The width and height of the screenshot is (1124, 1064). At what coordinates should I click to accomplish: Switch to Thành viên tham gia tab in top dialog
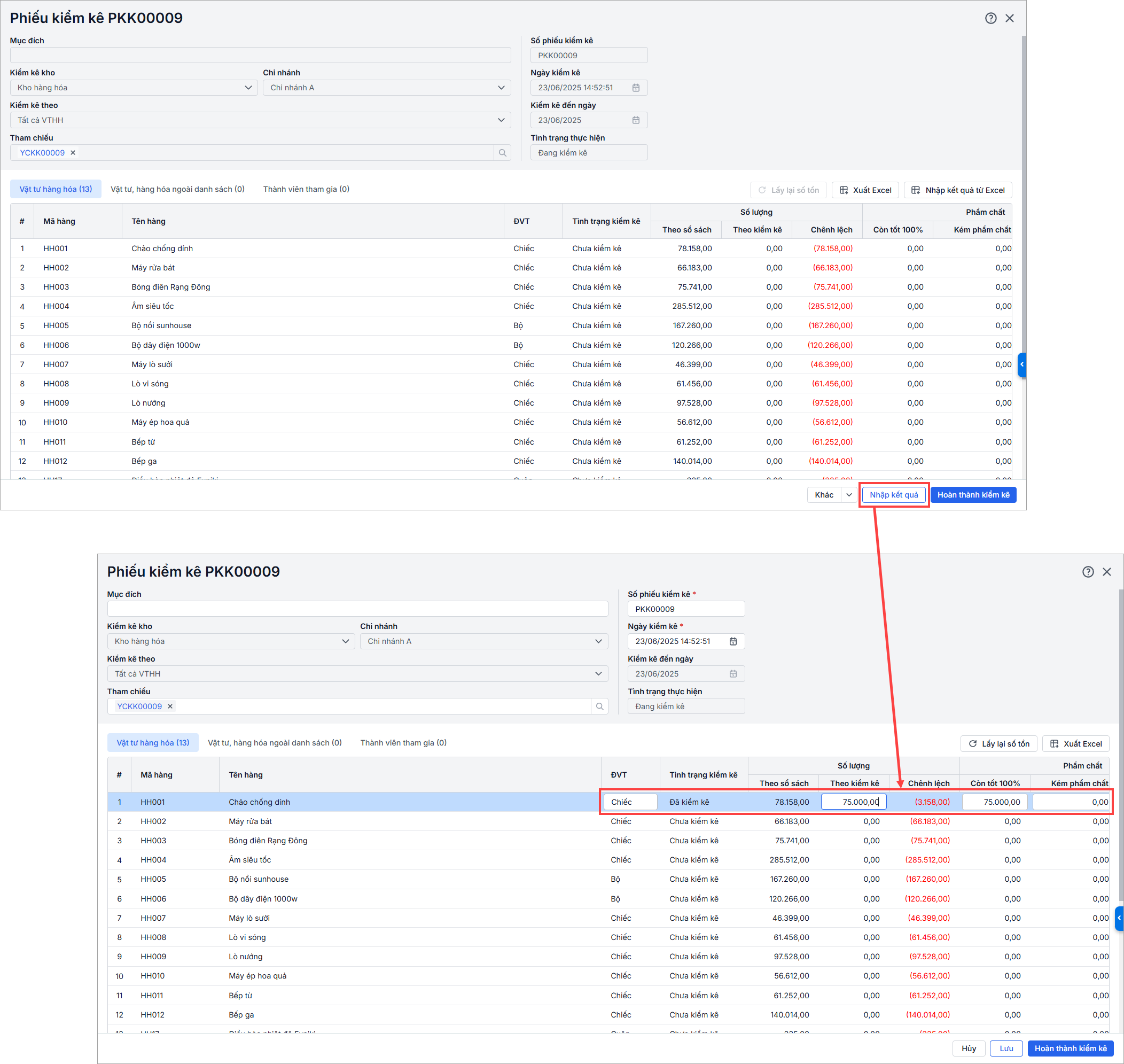306,189
